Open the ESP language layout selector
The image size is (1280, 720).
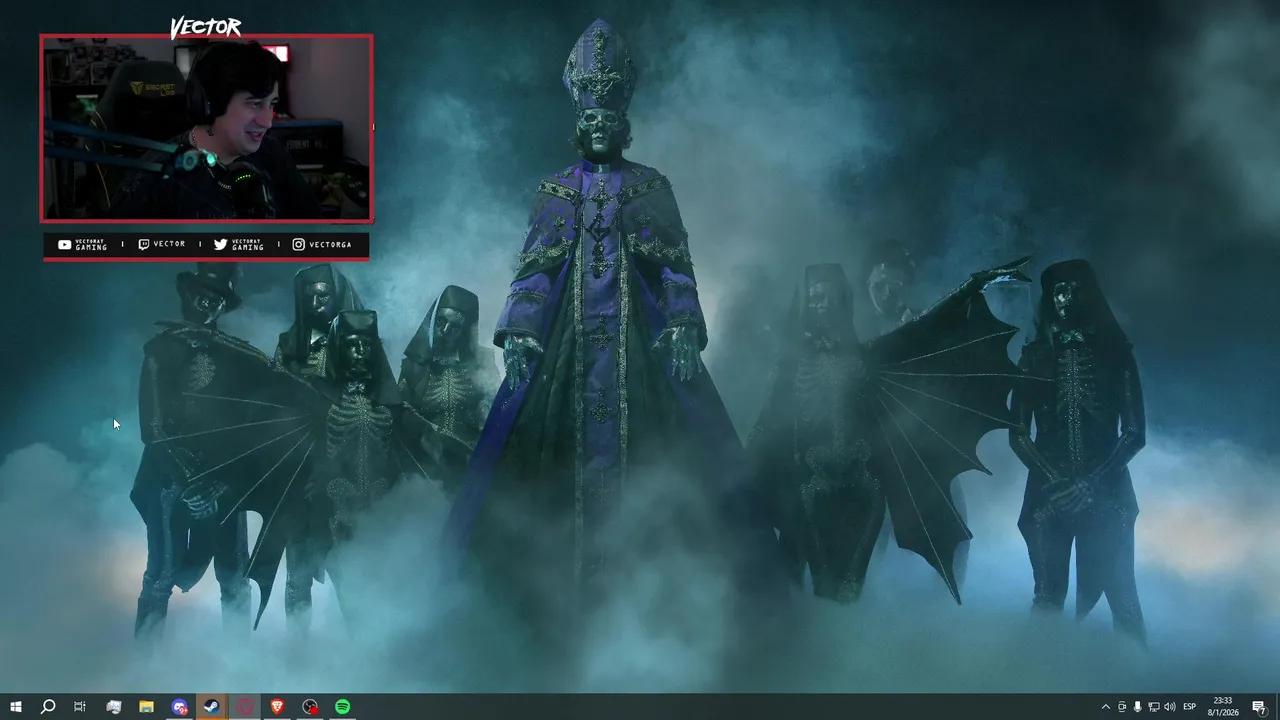1191,706
